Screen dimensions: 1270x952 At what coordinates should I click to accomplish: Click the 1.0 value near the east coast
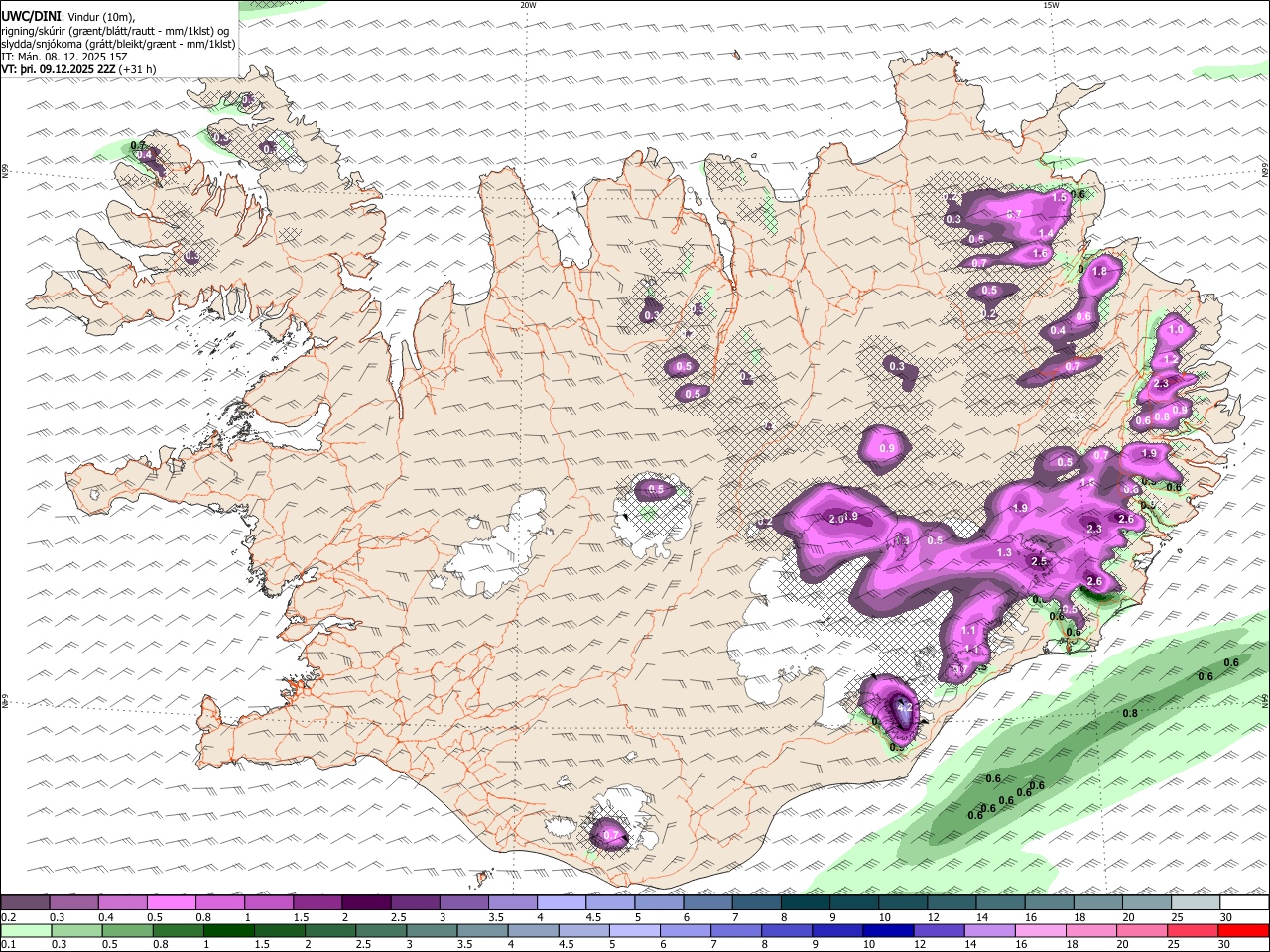1177,330
